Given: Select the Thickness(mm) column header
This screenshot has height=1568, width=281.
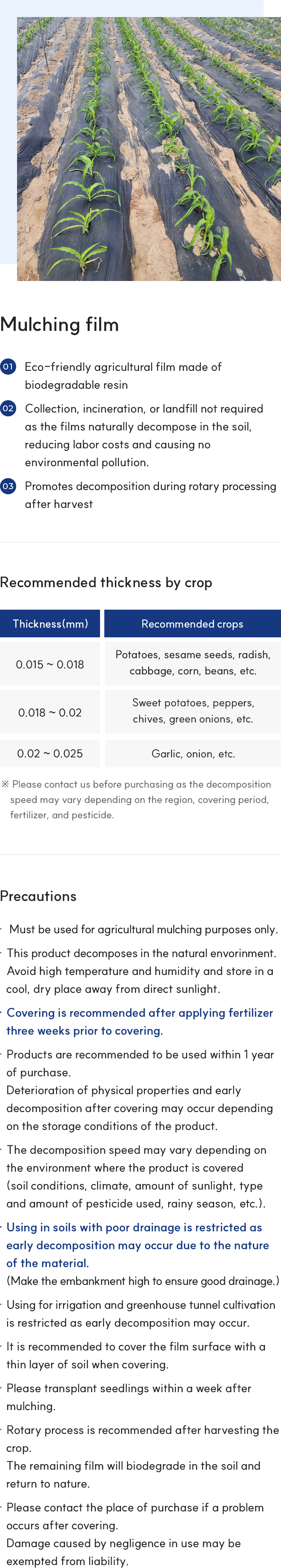Looking at the screenshot, I should coord(50,624).
